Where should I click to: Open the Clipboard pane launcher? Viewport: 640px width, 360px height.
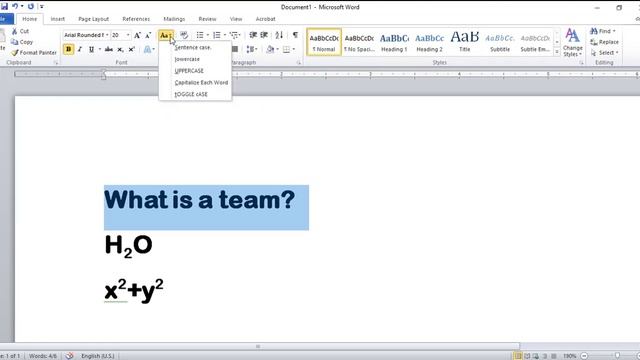pyautogui.click(x=56, y=63)
